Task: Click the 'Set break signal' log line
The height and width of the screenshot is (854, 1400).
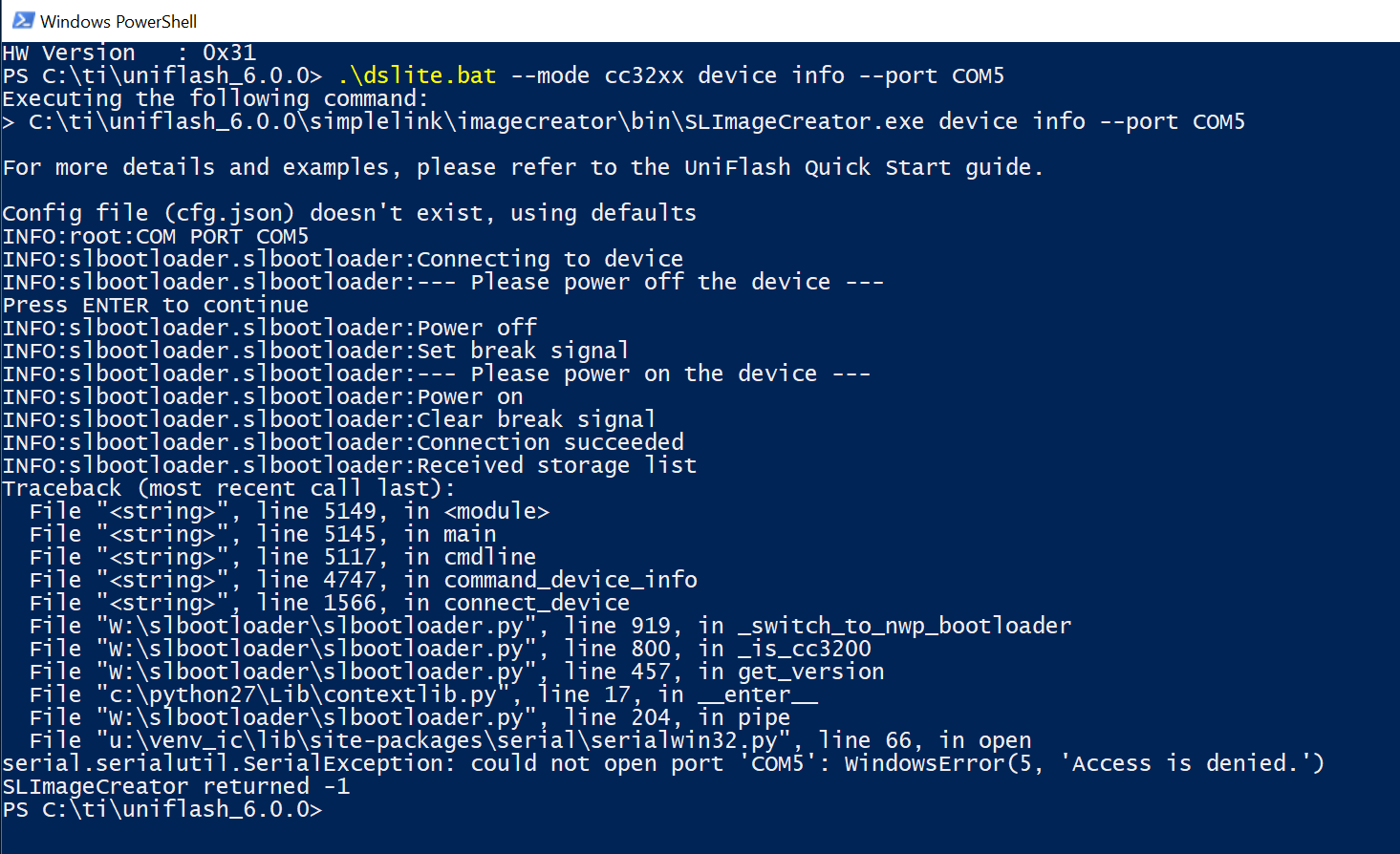Action: [315, 351]
